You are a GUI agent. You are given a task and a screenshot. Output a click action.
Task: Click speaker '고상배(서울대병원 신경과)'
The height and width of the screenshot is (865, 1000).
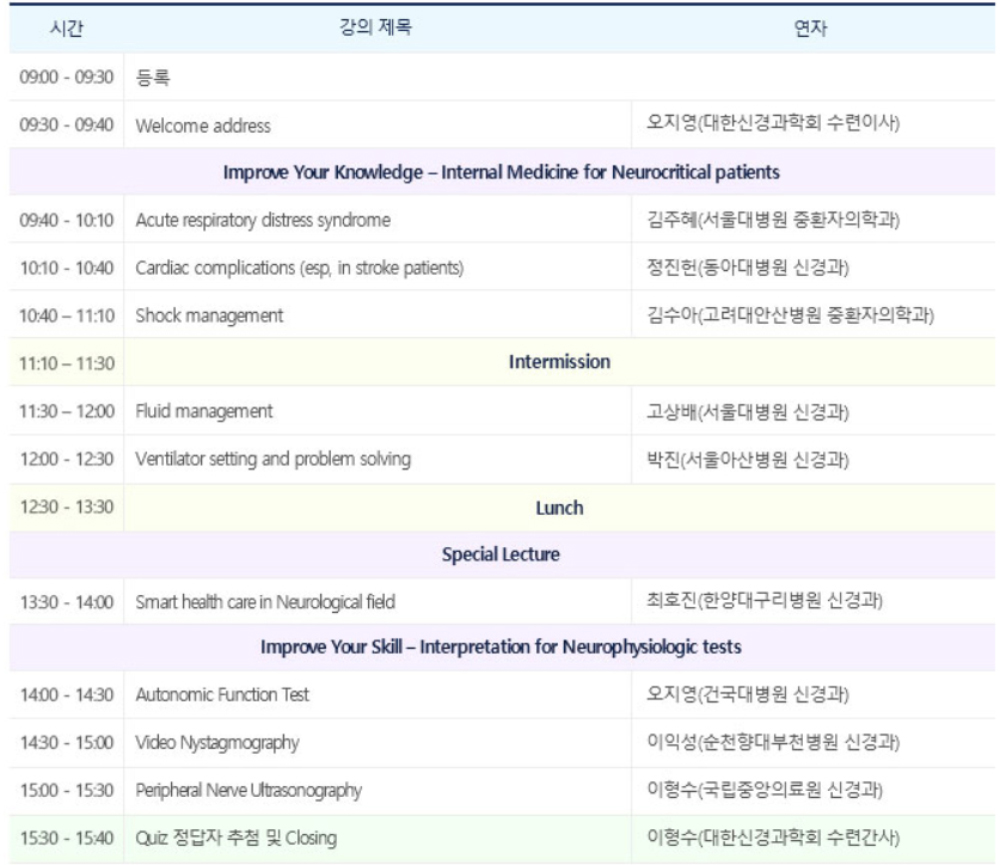pos(747,412)
